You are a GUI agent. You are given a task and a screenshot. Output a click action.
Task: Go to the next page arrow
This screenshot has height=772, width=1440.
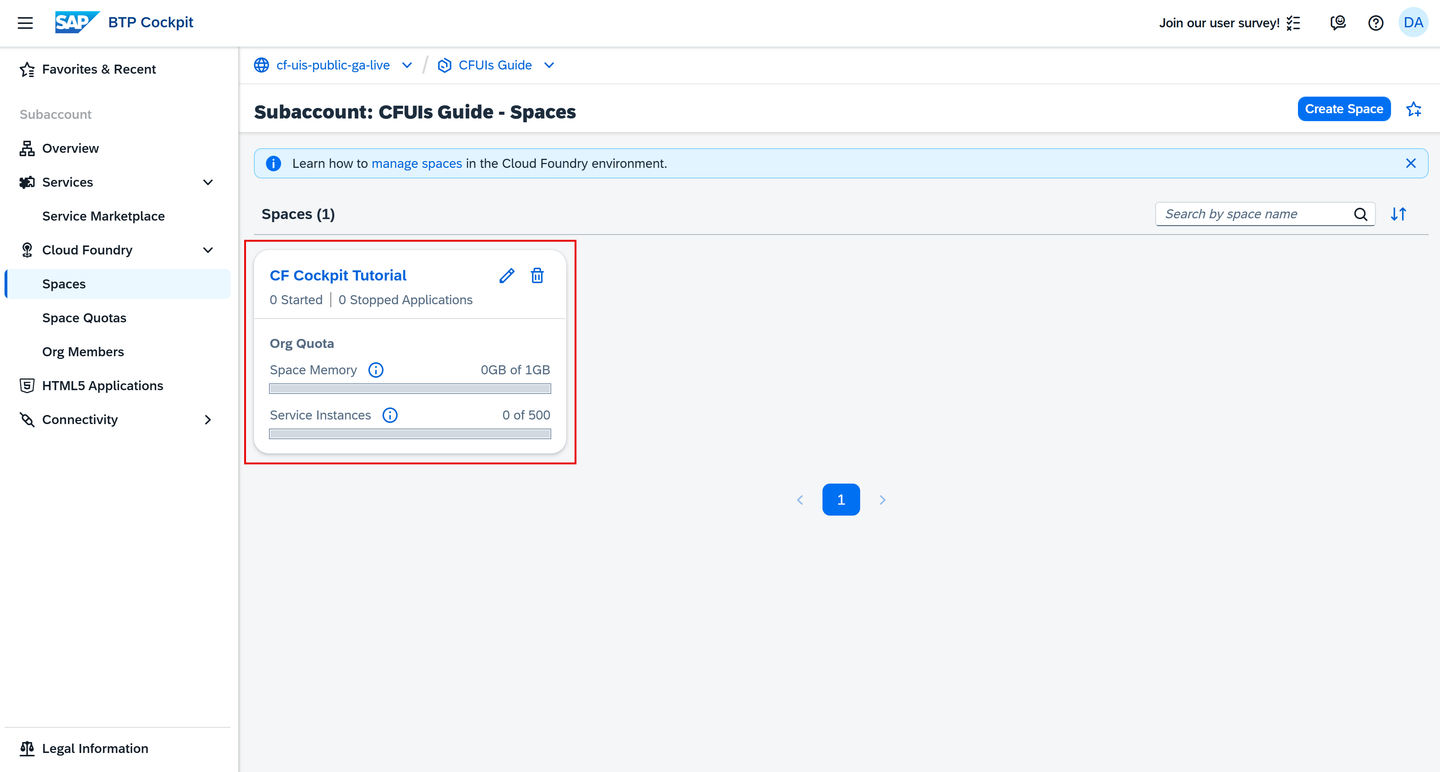coord(882,500)
